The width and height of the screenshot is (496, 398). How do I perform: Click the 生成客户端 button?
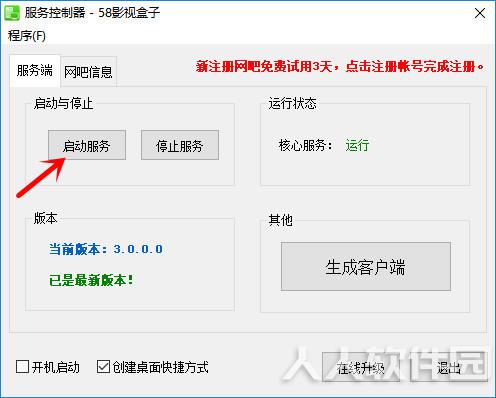point(366,267)
